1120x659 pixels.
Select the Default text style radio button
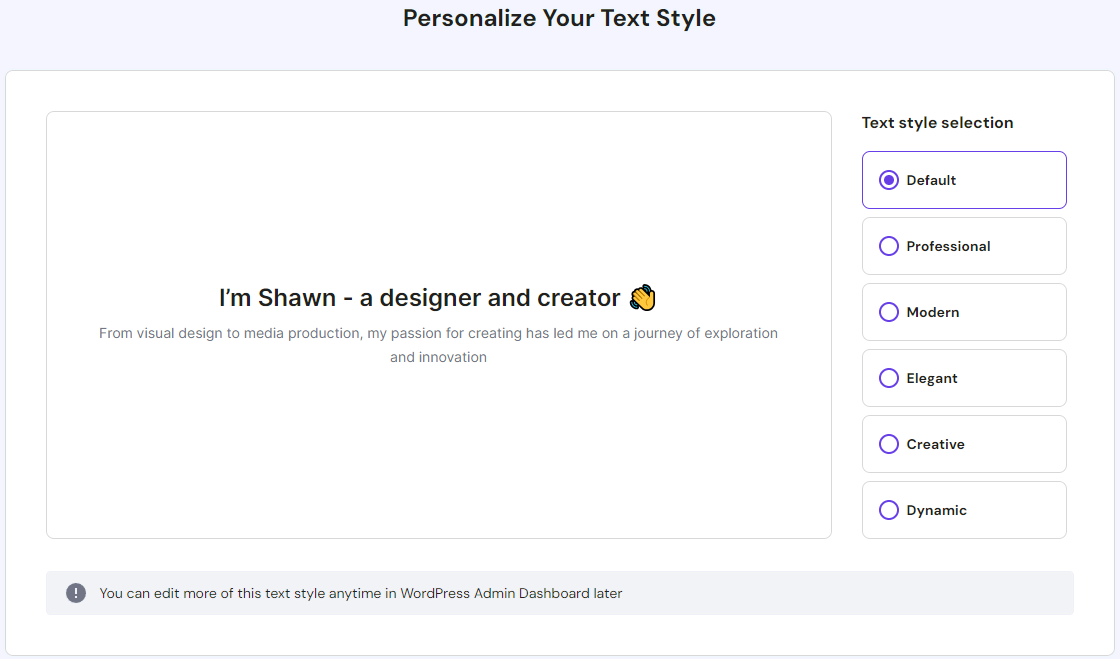point(889,180)
